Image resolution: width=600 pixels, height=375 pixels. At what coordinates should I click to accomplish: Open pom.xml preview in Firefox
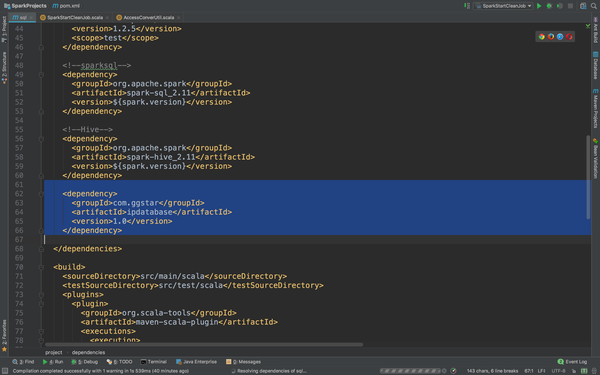point(551,37)
